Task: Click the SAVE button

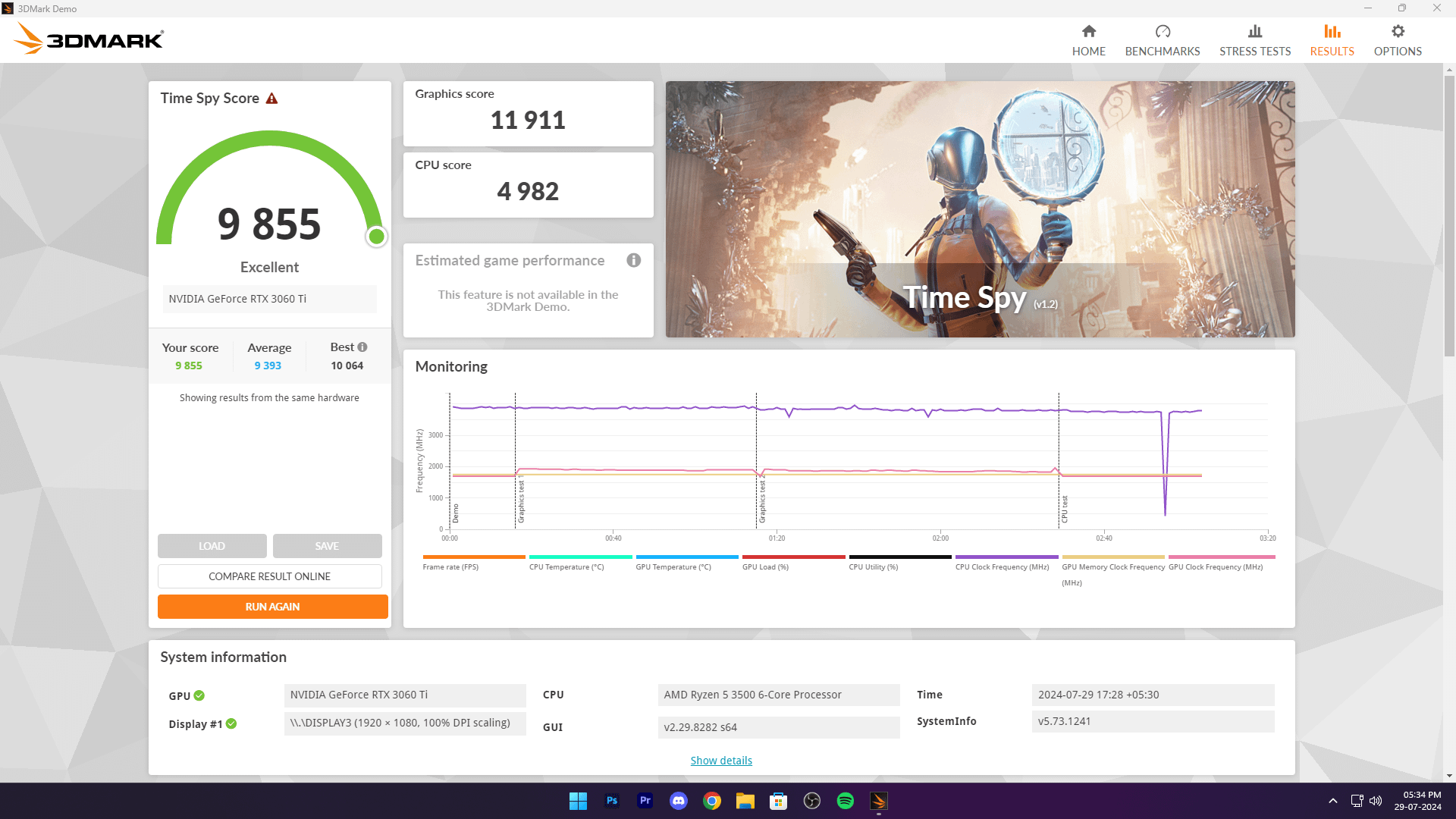Action: click(x=328, y=546)
